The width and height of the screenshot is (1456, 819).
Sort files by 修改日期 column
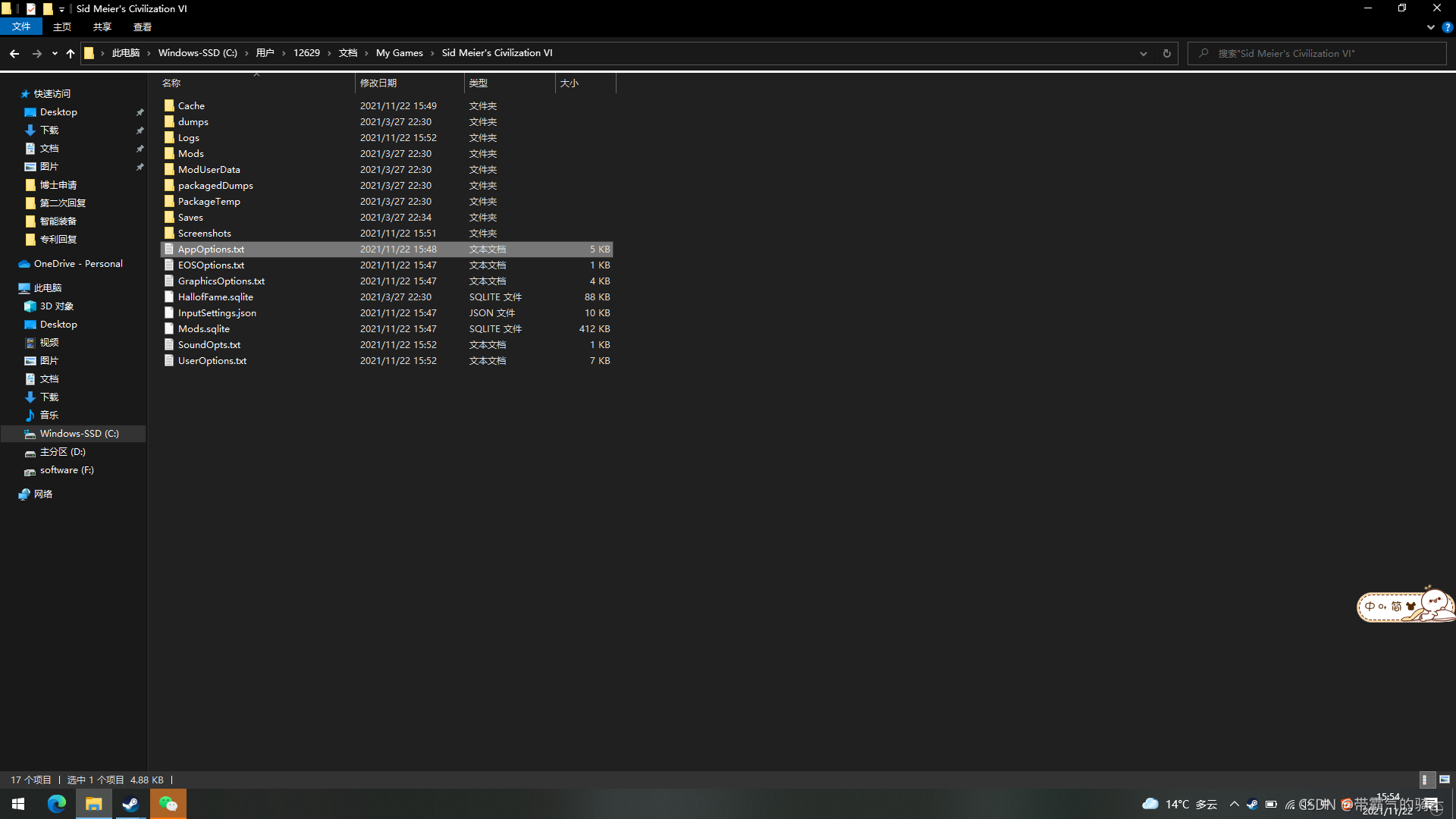click(378, 83)
